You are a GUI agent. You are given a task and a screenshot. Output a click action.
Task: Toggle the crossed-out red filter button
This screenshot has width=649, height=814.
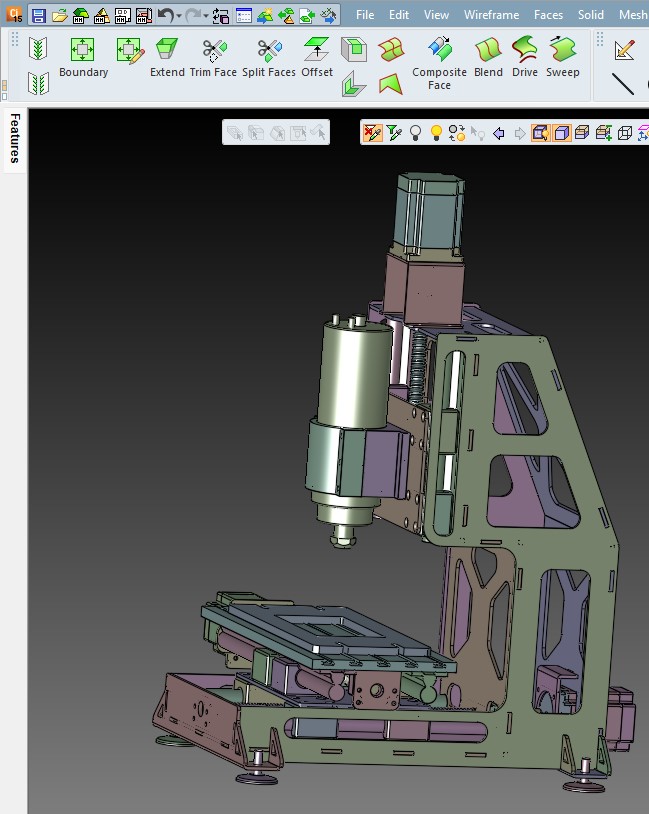click(x=372, y=133)
